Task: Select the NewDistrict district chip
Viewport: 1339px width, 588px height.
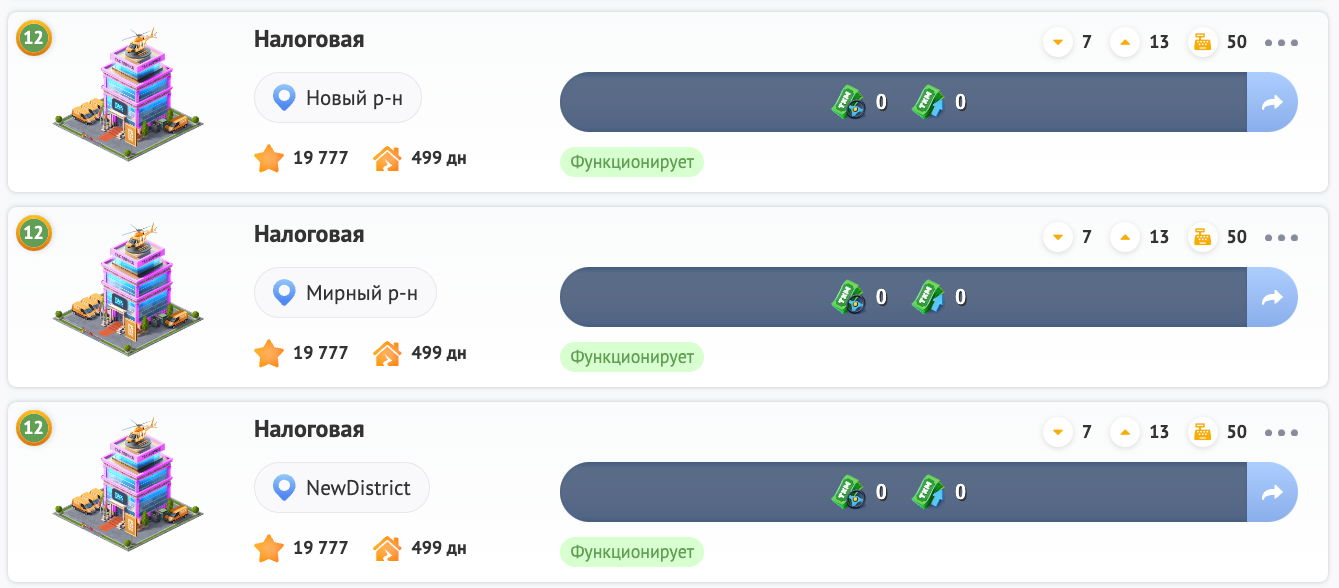Action: tap(341, 488)
